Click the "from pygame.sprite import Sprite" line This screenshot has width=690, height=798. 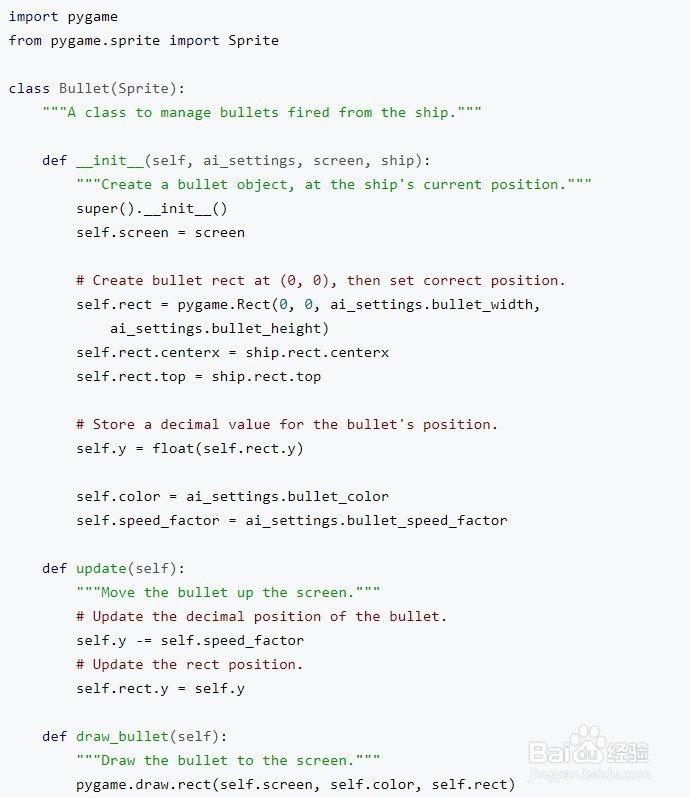pyautogui.click(x=143, y=41)
